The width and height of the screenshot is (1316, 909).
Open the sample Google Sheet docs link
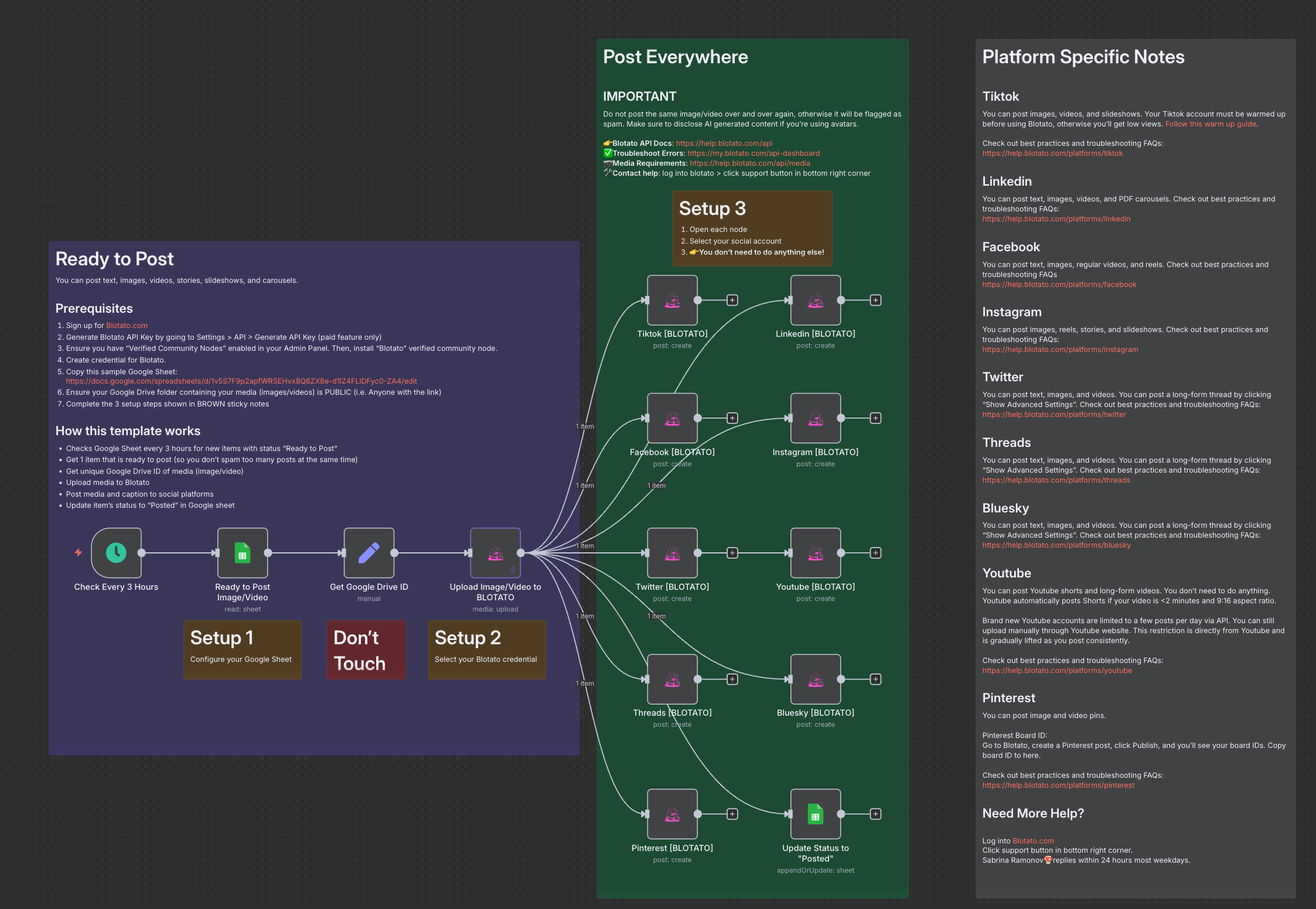[x=241, y=381]
